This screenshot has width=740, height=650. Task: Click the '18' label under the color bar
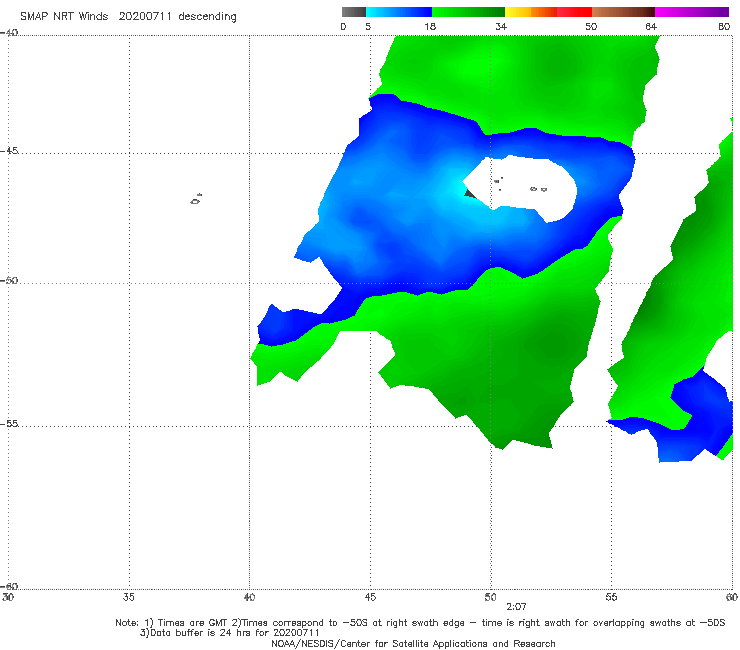(x=430, y=26)
